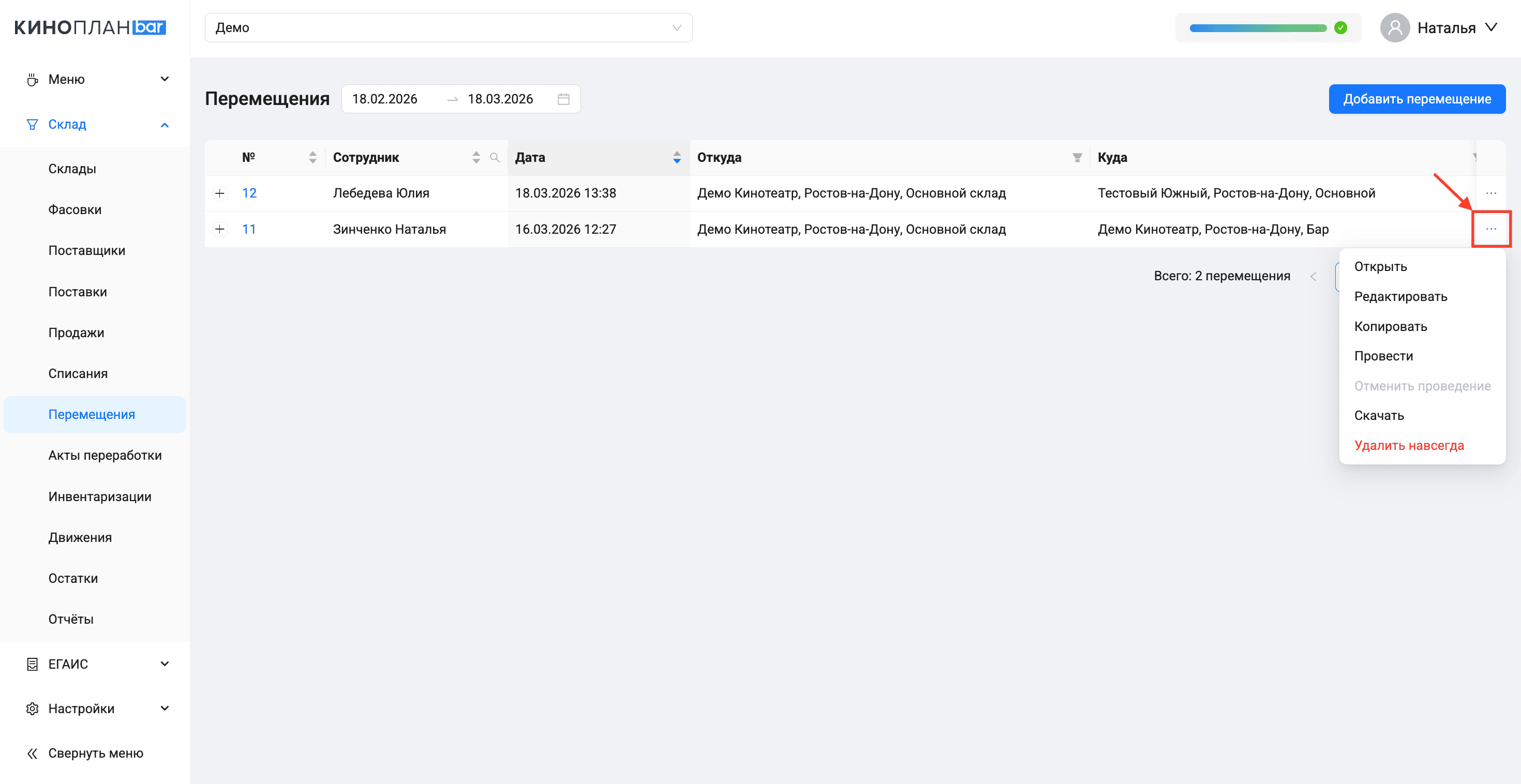1521x784 pixels.
Task: Choose Удалить навсегда from context menu
Action: coord(1409,446)
